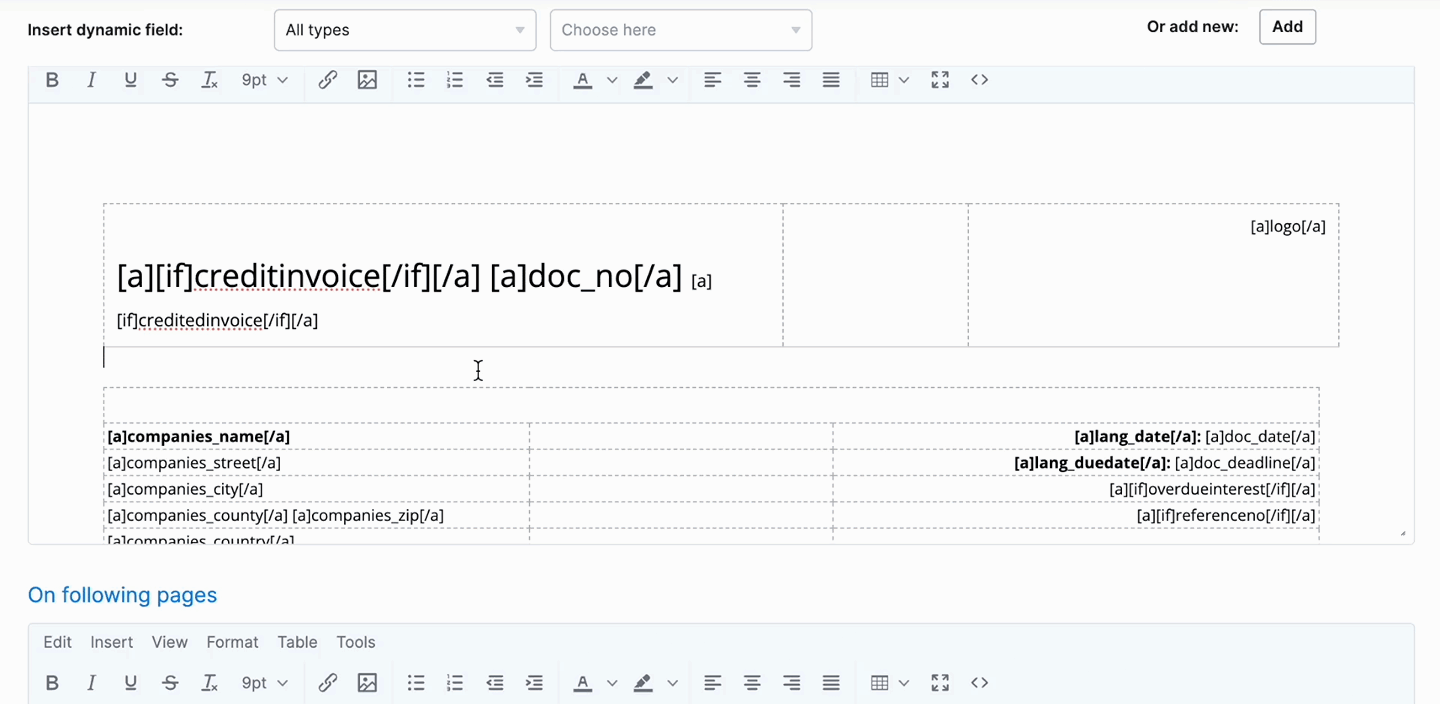Image resolution: width=1440 pixels, height=704 pixels.
Task: Apply background highlight color in top editor
Action: (x=643, y=80)
